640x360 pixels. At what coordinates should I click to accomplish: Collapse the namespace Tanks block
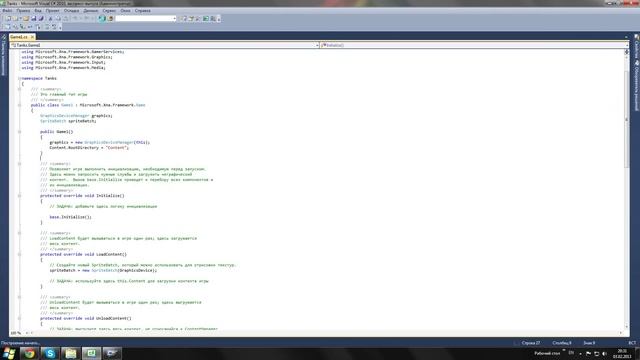[19, 78]
